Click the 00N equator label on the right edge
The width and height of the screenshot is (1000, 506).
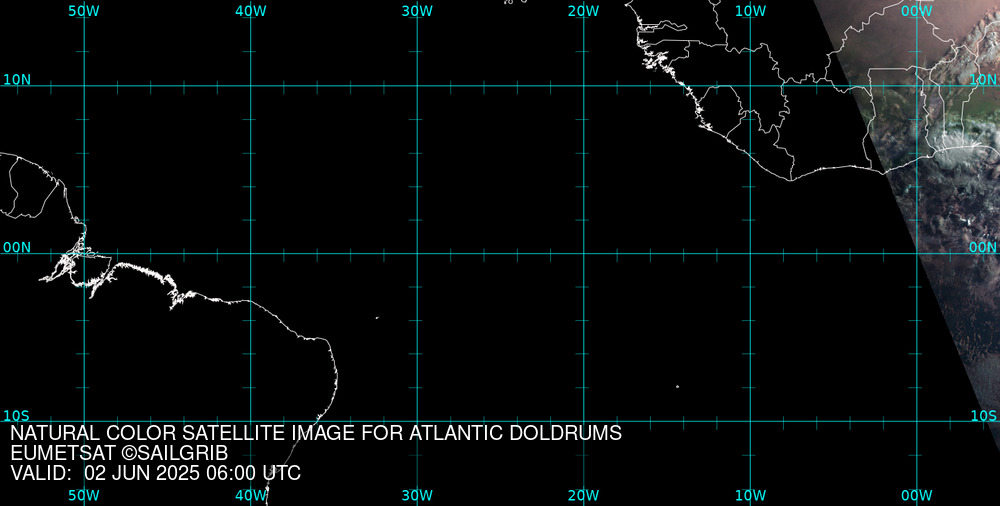(x=983, y=248)
